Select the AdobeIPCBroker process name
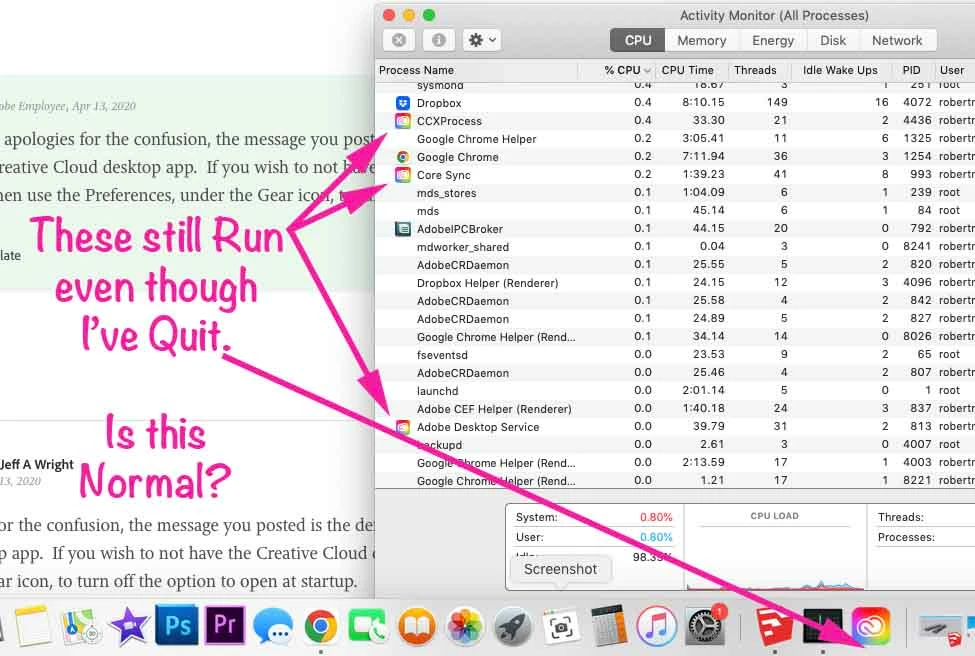Screen dimensions: 975x656 click(460, 229)
